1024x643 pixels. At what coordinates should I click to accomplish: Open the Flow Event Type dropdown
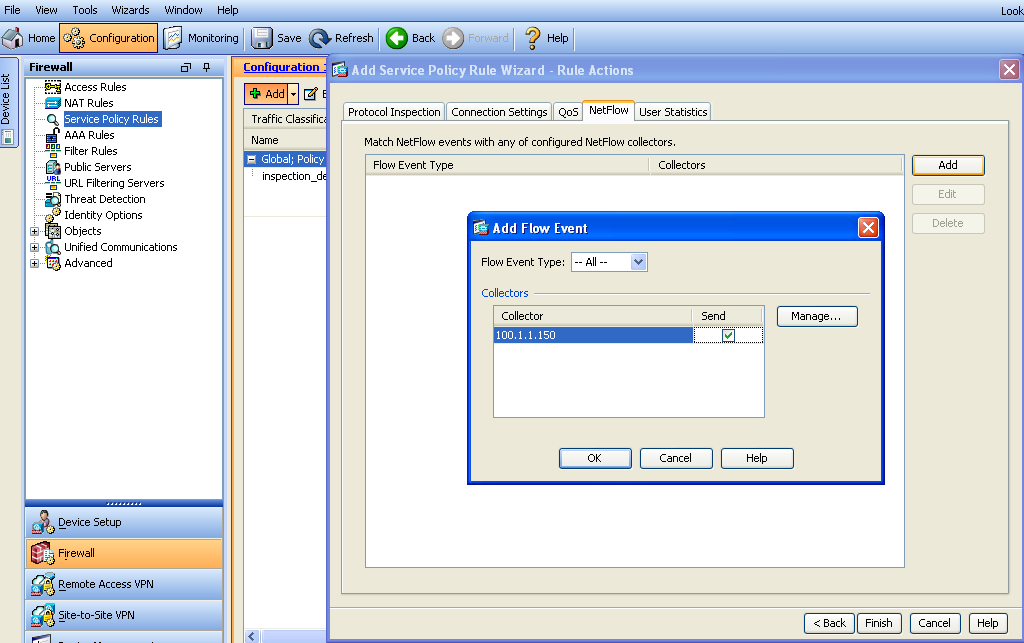tap(639, 262)
